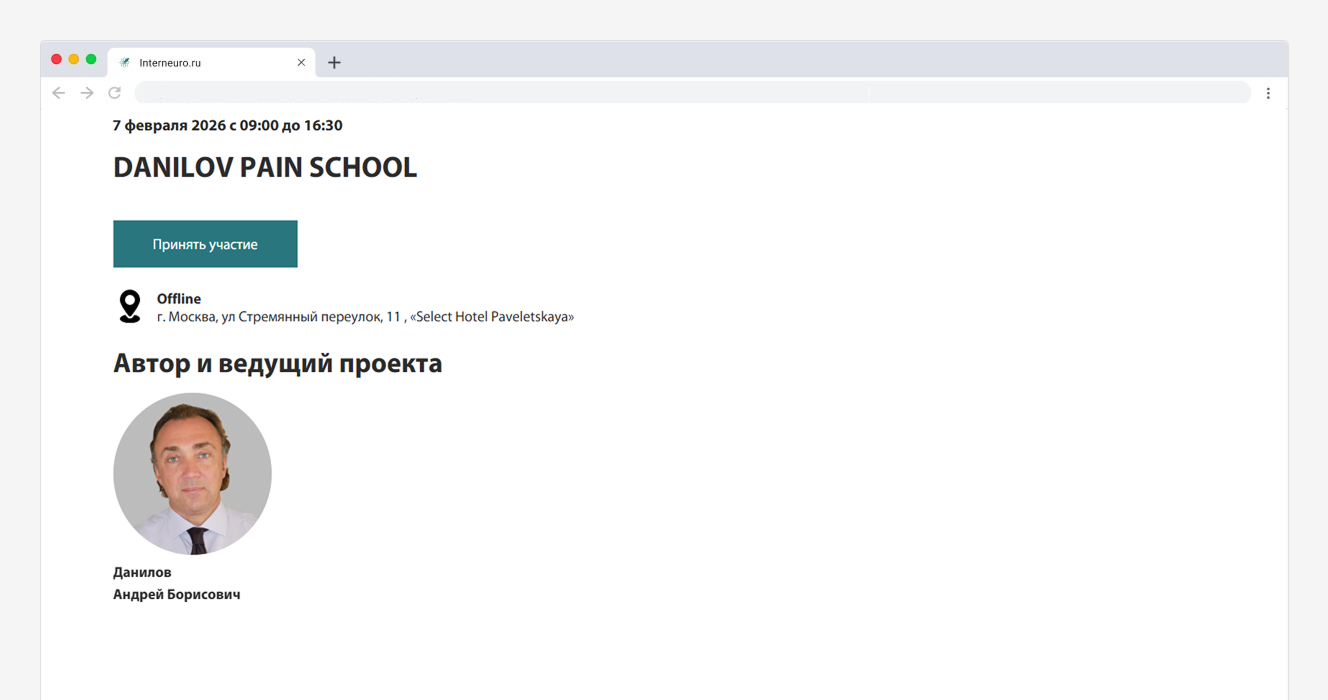Viewport: 1328px width, 700px height.
Task: Click the Автор и ведущий проекта heading
Action: (x=277, y=363)
